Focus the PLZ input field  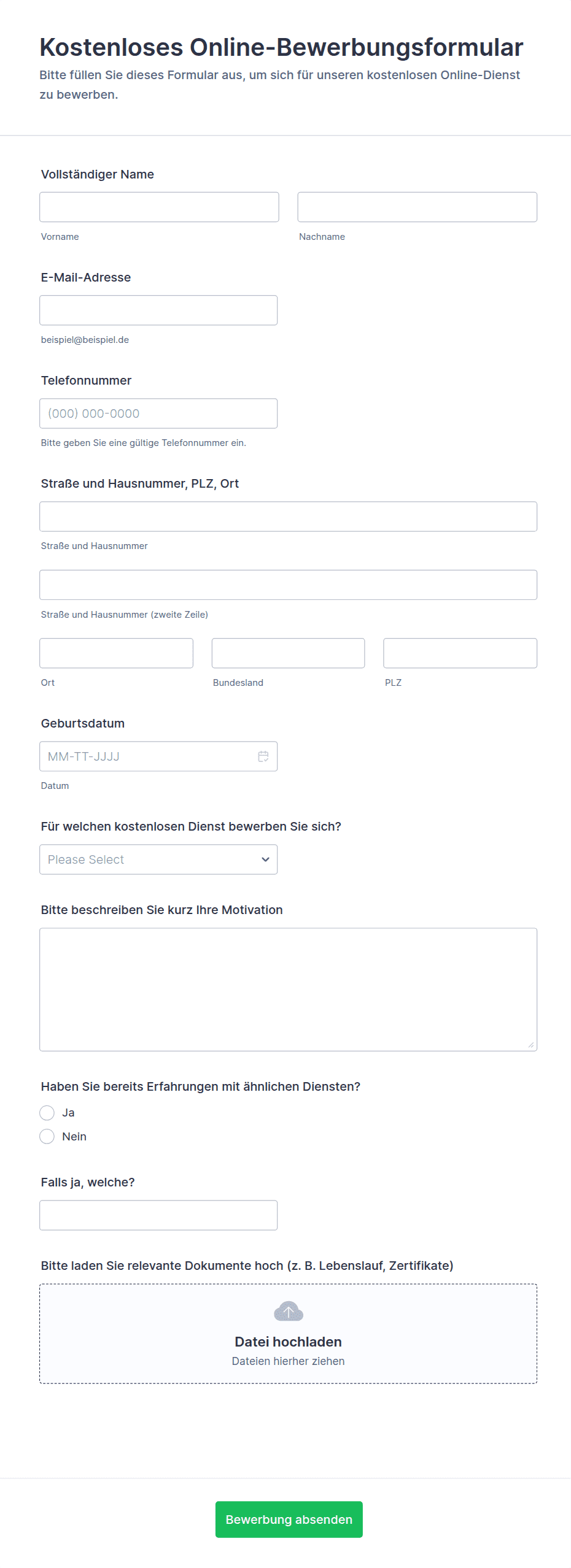[460, 653]
